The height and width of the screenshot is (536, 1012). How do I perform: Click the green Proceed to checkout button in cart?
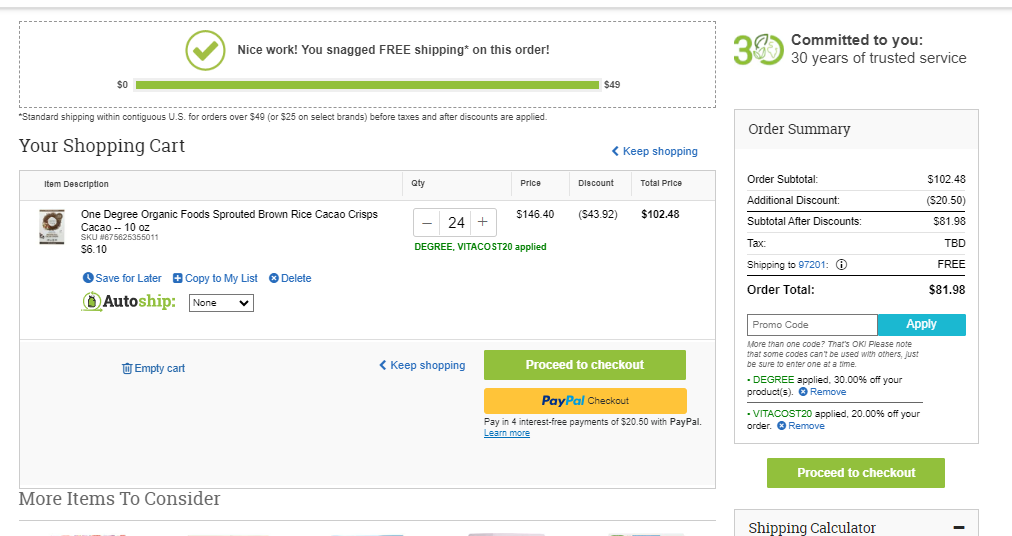585,365
